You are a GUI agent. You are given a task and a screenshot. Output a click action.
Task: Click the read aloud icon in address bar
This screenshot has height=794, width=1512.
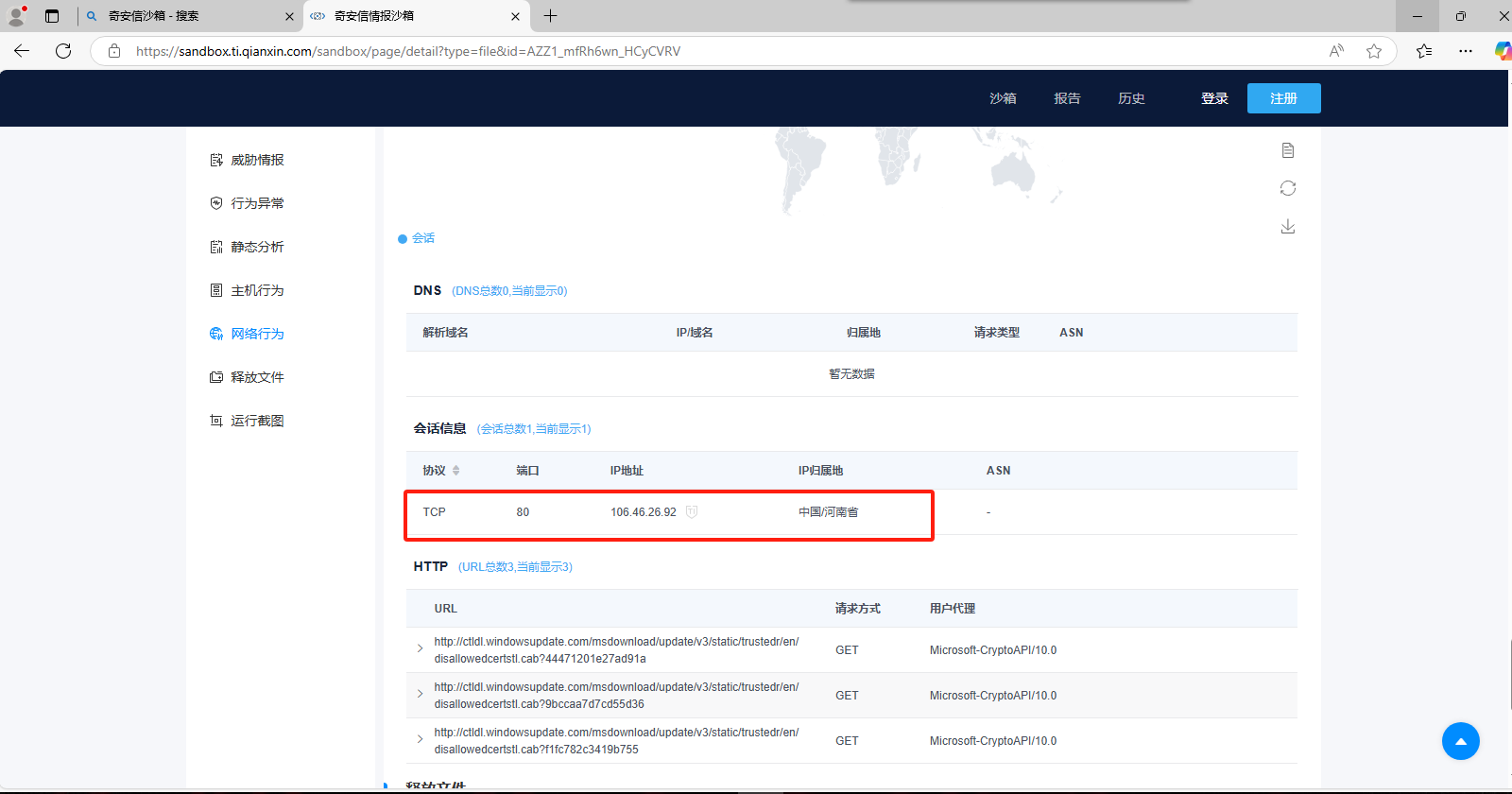[x=1336, y=51]
